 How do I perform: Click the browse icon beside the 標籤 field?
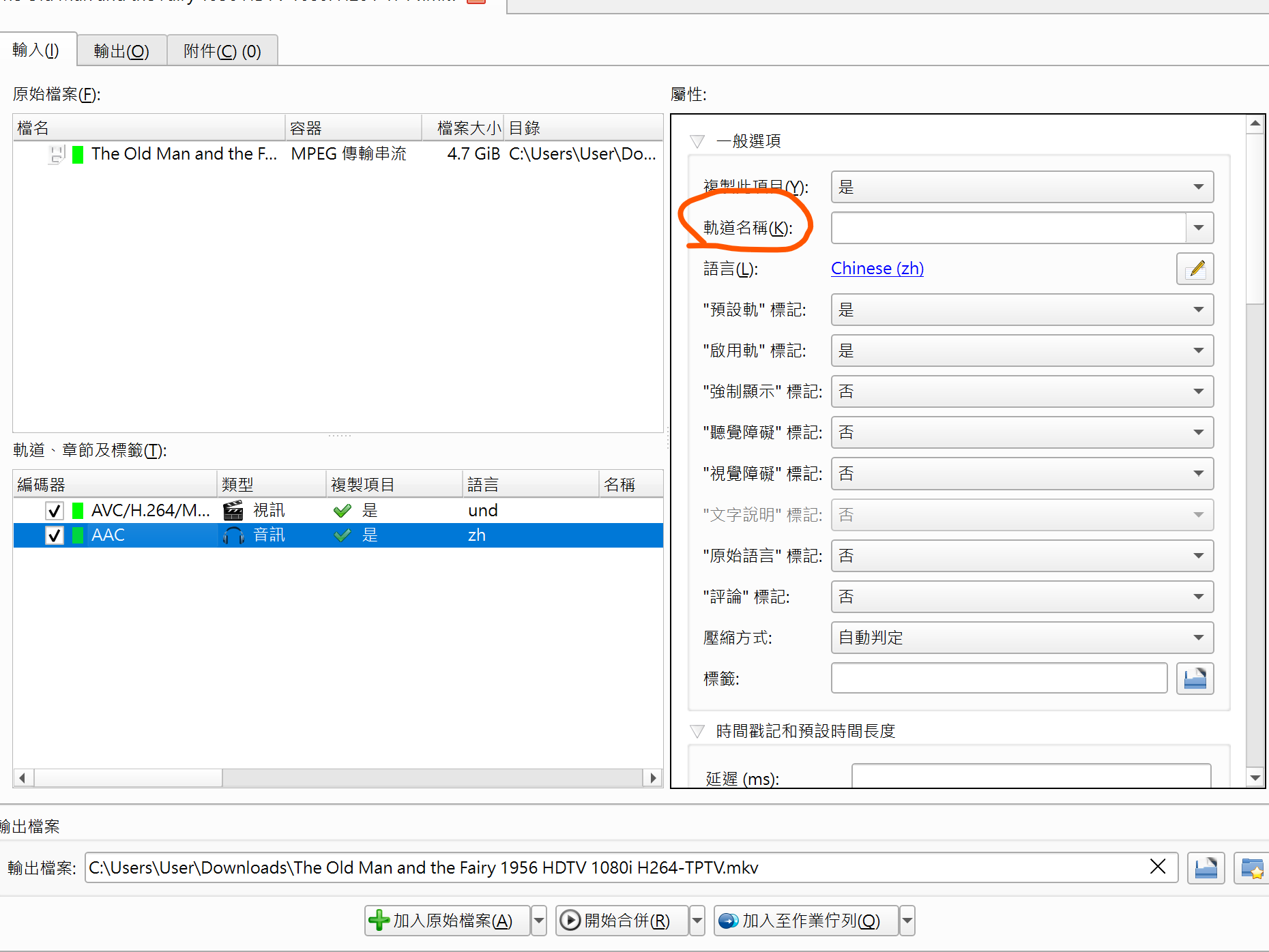point(1195,678)
